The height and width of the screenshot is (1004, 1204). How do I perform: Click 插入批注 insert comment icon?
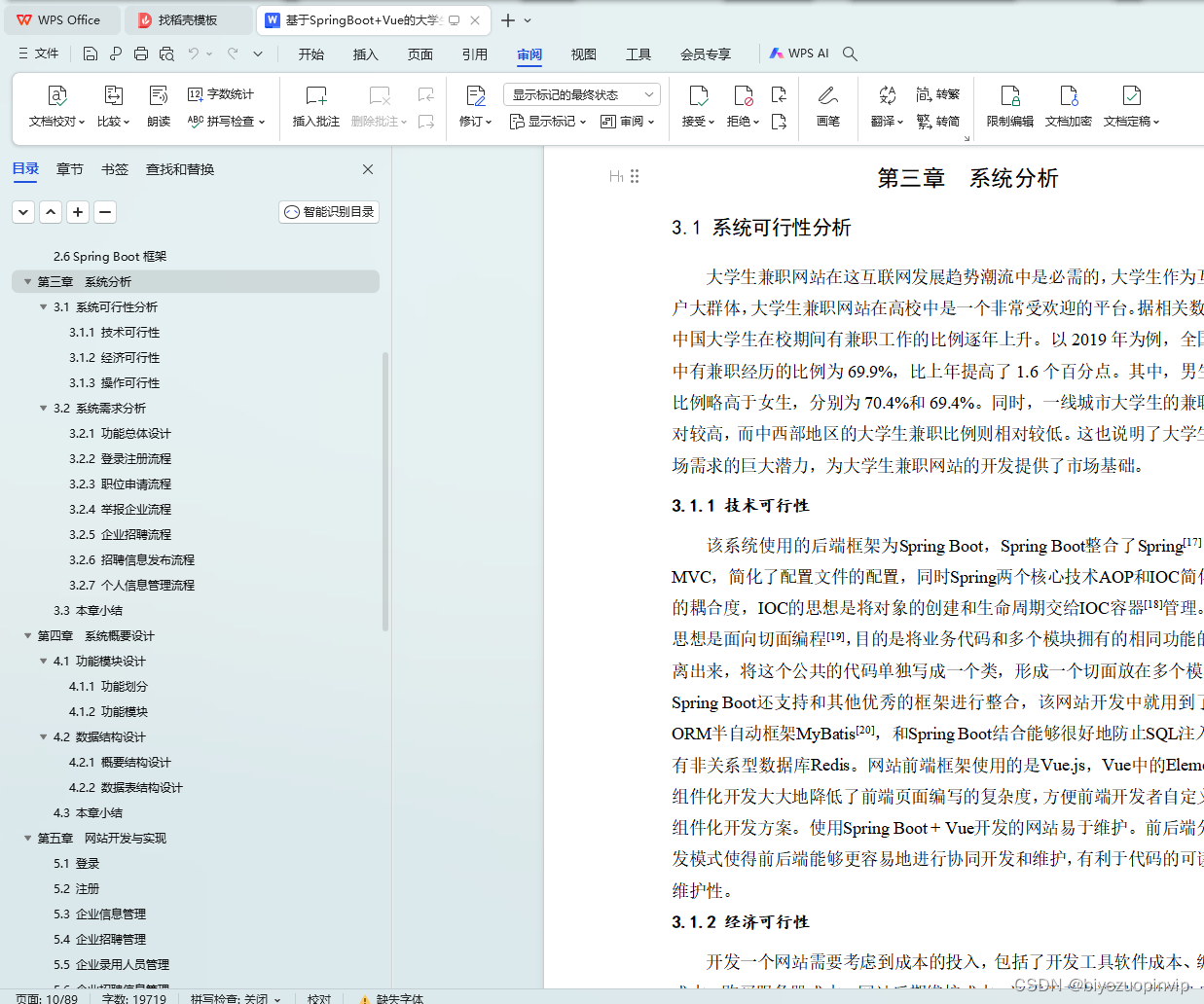316,95
